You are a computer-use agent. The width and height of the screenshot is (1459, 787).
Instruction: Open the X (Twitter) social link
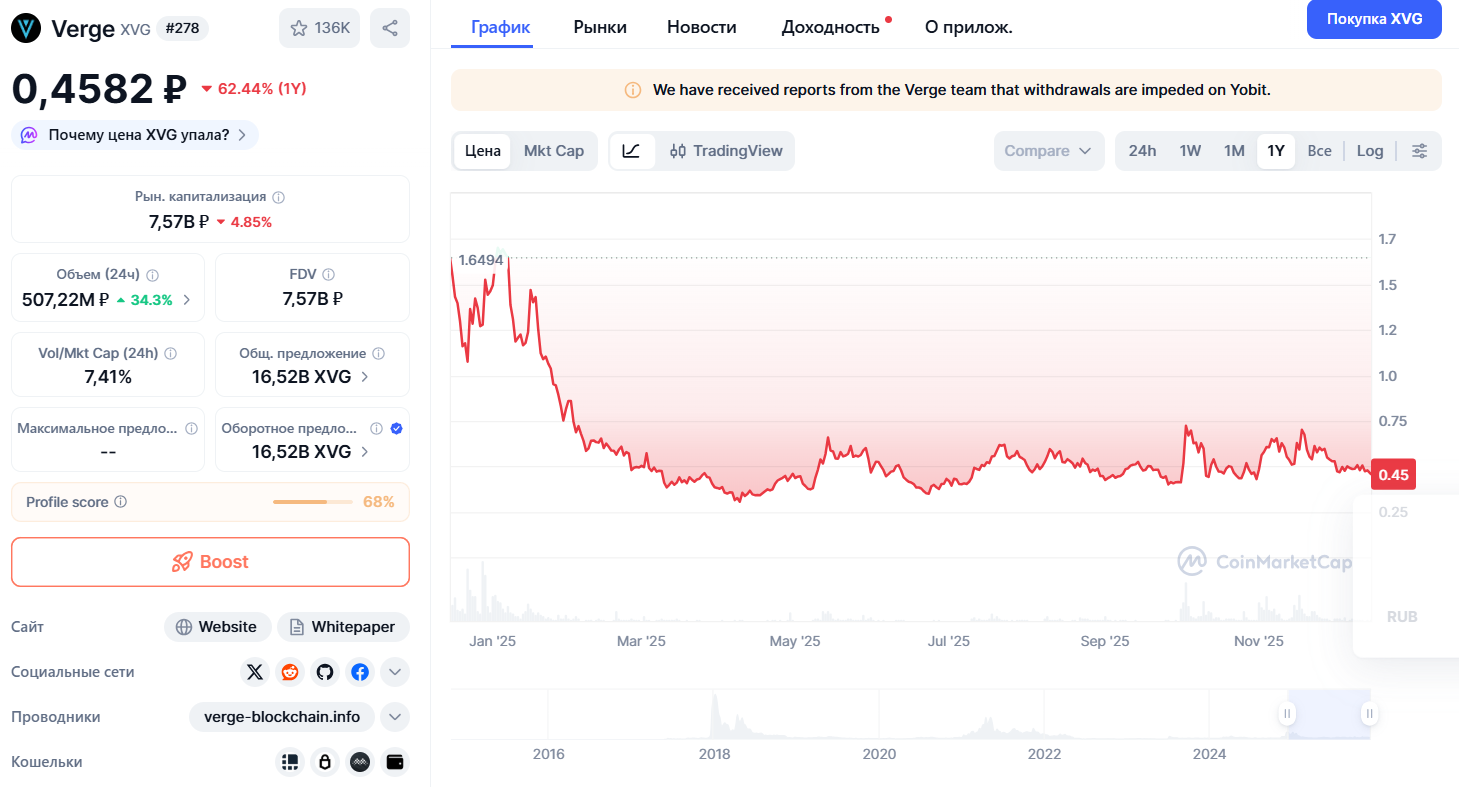(255, 672)
